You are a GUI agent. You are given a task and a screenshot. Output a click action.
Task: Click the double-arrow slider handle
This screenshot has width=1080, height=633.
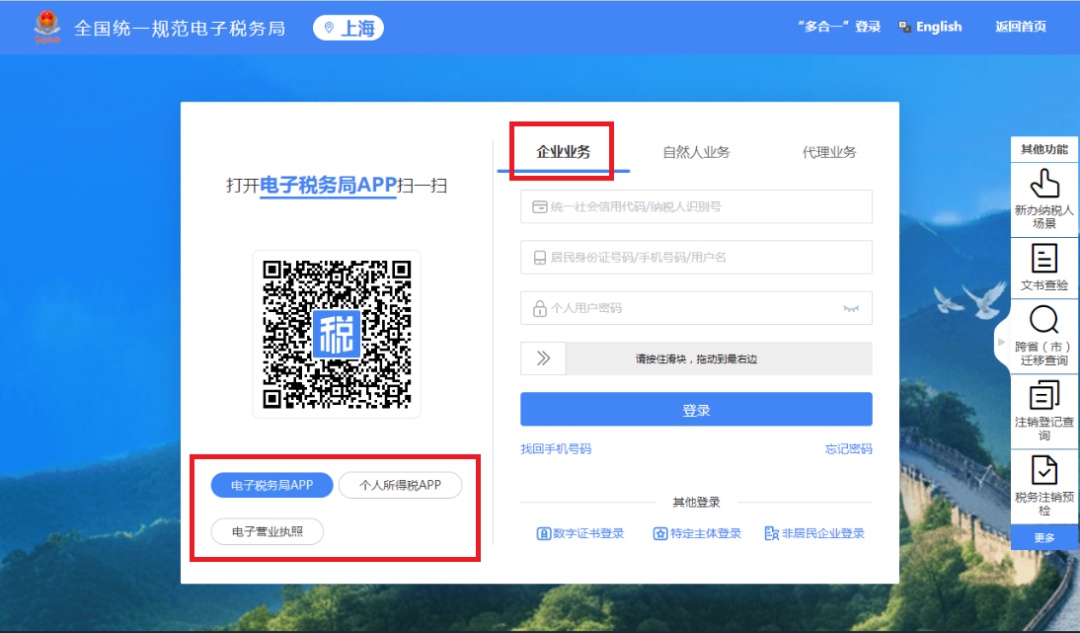(x=543, y=358)
